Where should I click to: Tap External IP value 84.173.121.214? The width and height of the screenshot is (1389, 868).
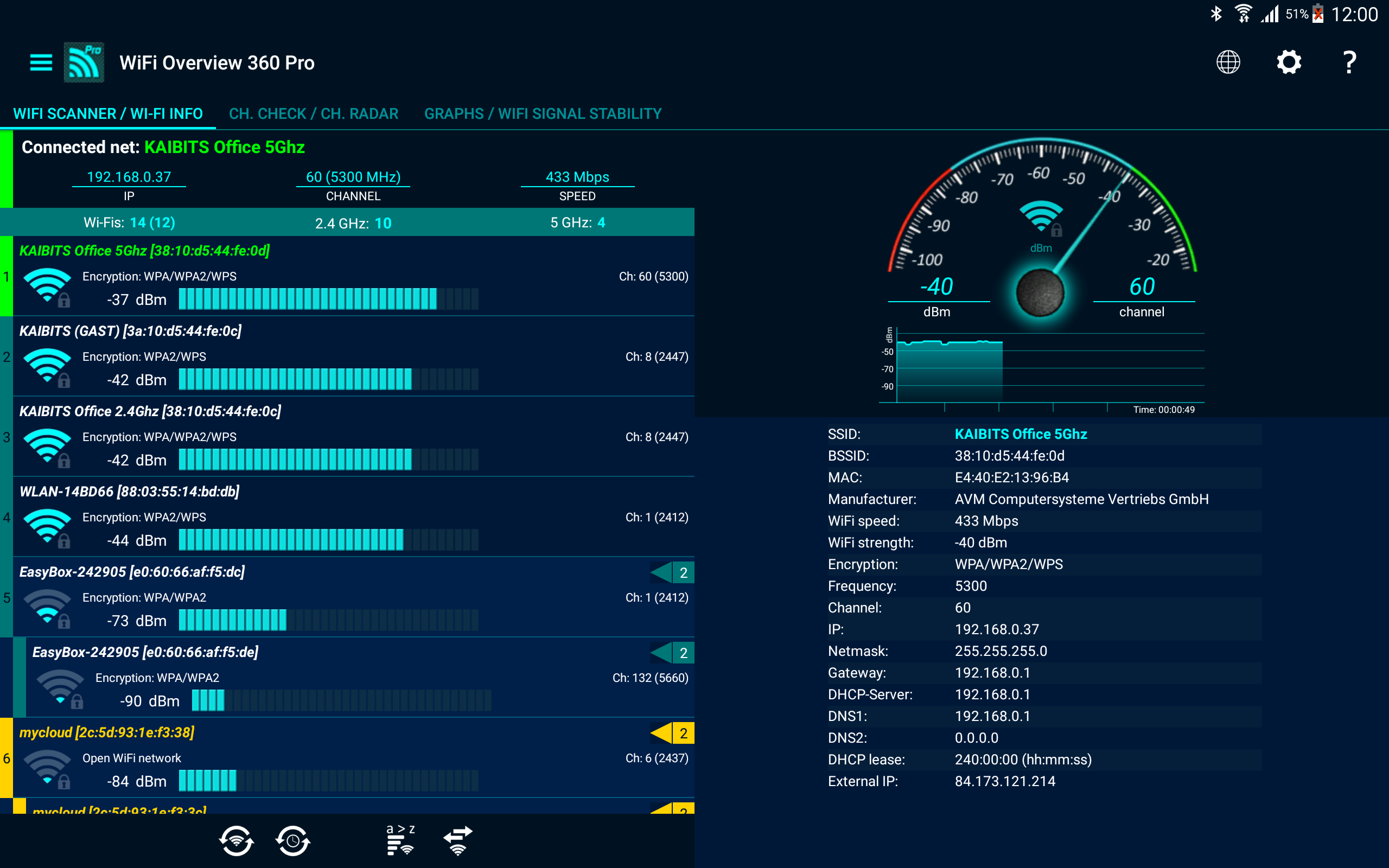click(1005, 781)
